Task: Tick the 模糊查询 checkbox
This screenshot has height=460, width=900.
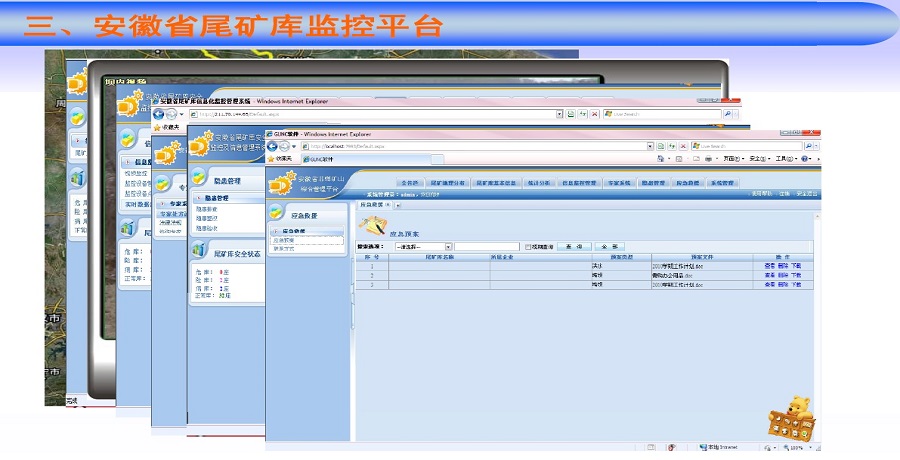Action: (x=528, y=247)
